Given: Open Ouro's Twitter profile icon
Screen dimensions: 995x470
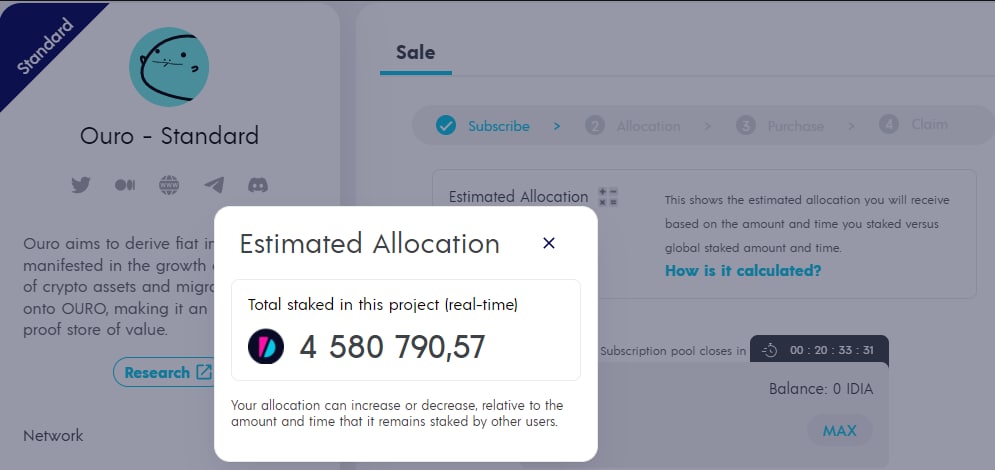Looking at the screenshot, I should pos(81,185).
